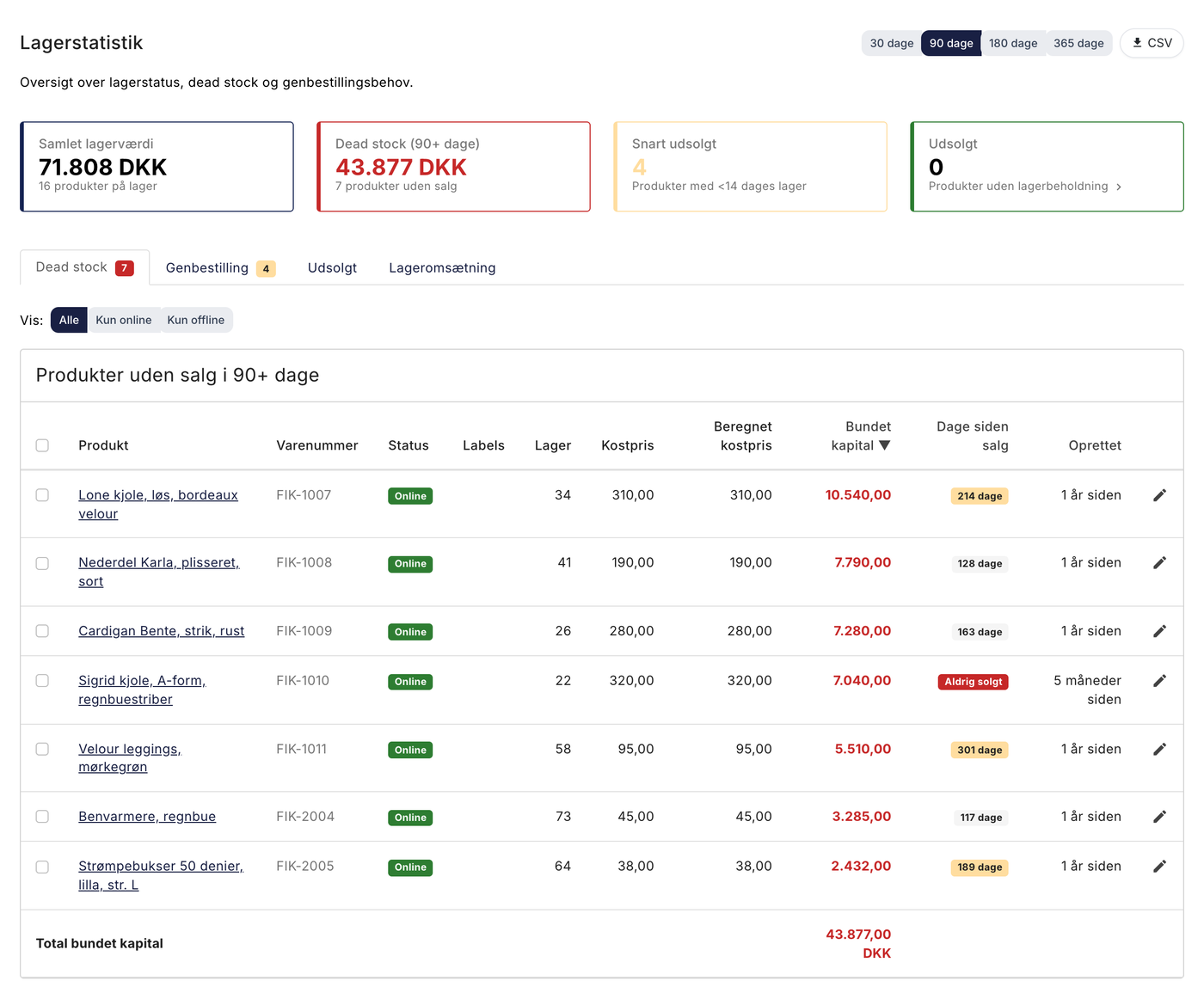
Task: Click Aldrig solgt badge
Action: click(x=973, y=682)
